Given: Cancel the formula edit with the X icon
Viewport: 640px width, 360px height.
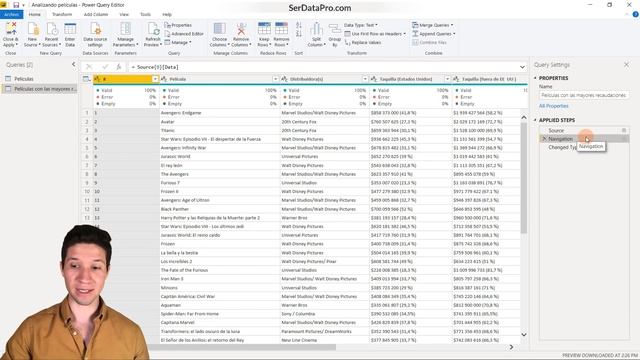Looking at the screenshot, I should coord(89,67).
